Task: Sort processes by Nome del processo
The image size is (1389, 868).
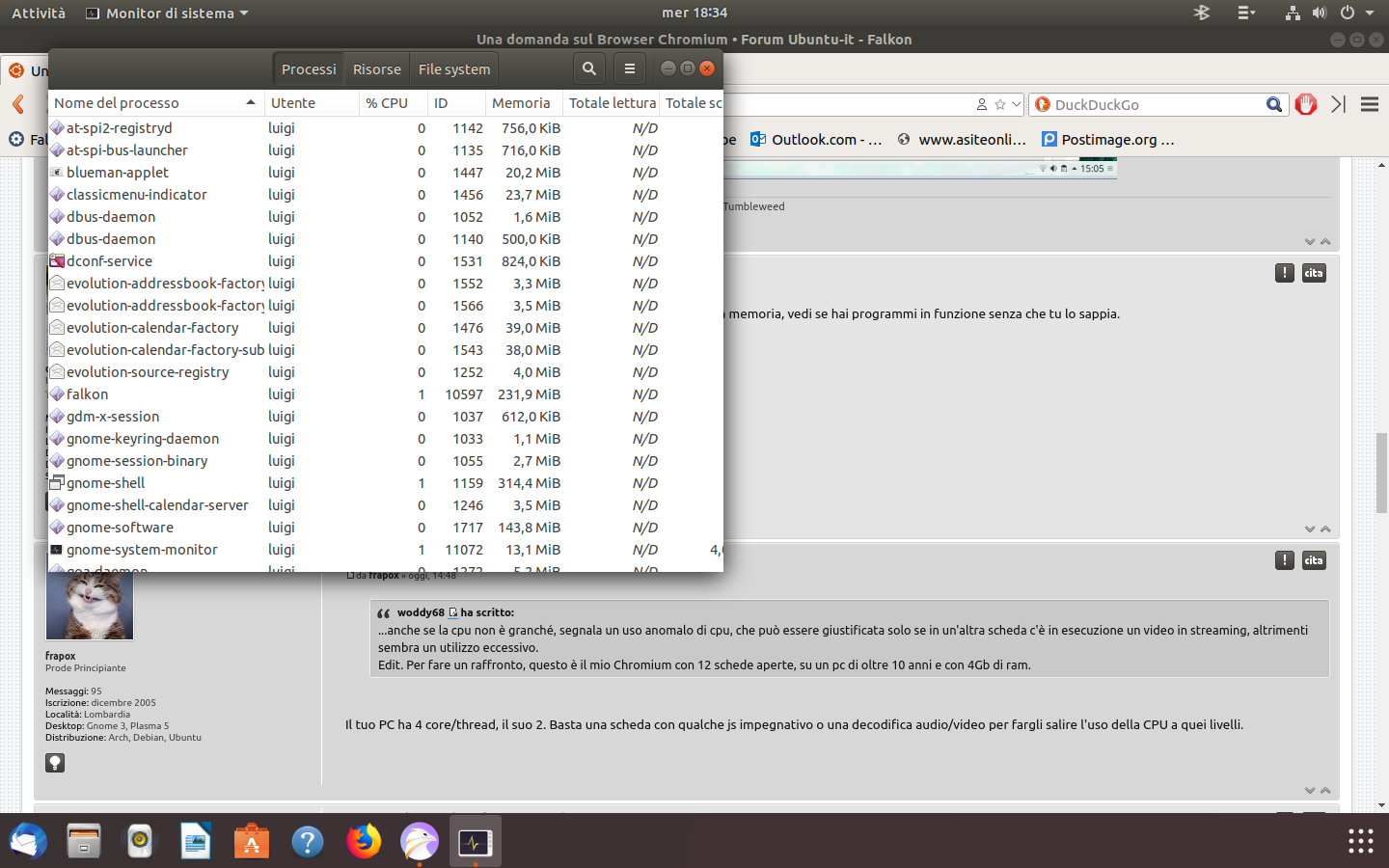Action: (x=155, y=103)
